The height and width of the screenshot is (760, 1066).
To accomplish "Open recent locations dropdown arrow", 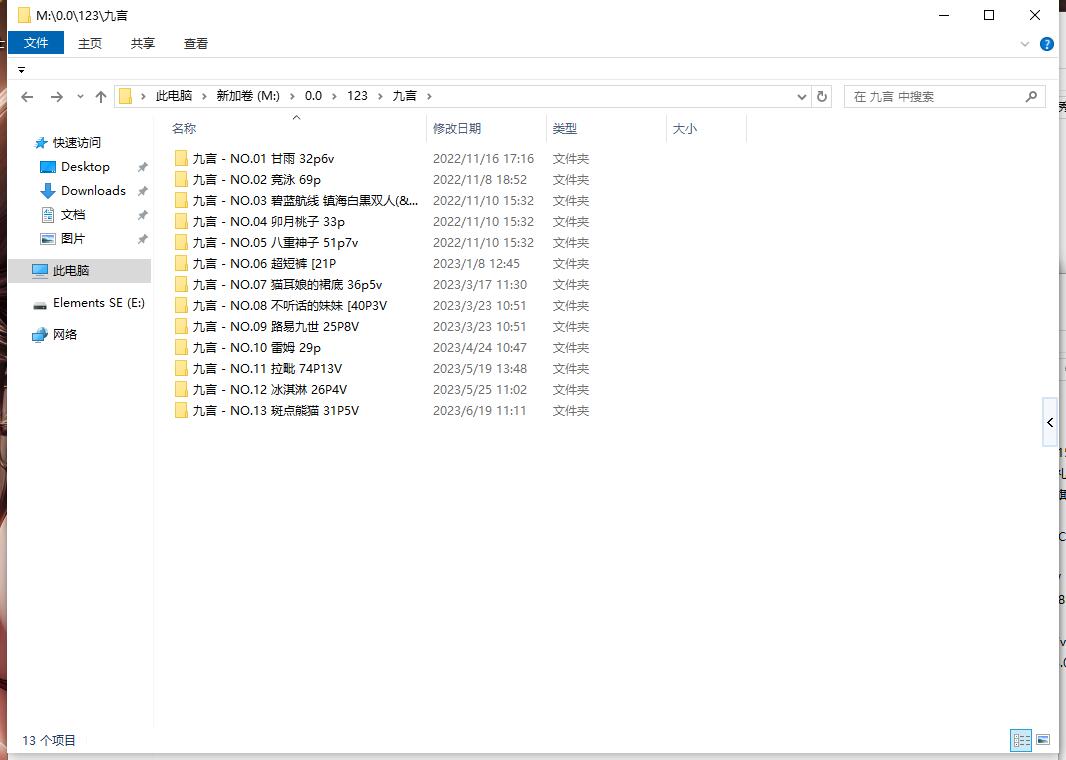I will [80, 97].
